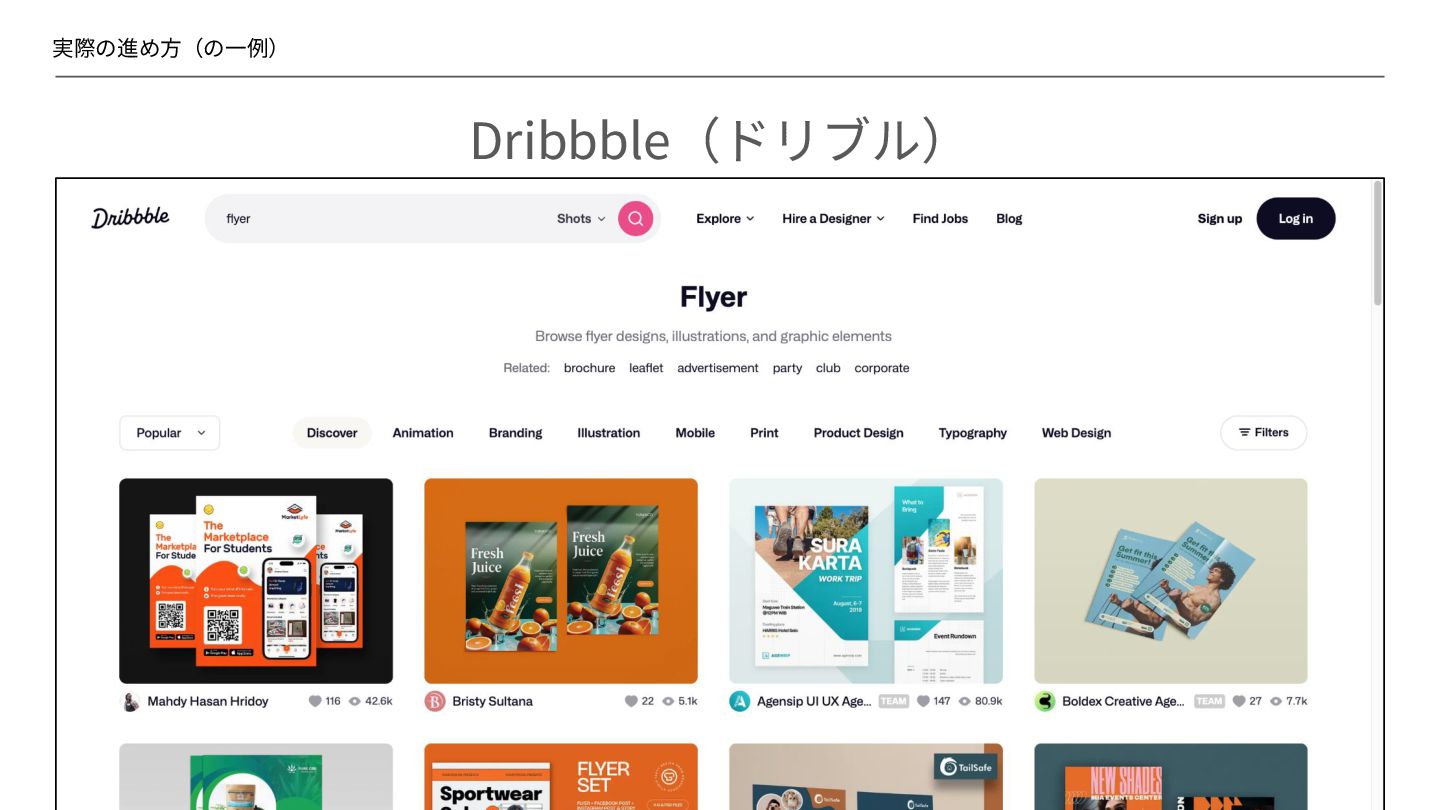Expand the Explore menu
The height and width of the screenshot is (810, 1440).
point(725,218)
